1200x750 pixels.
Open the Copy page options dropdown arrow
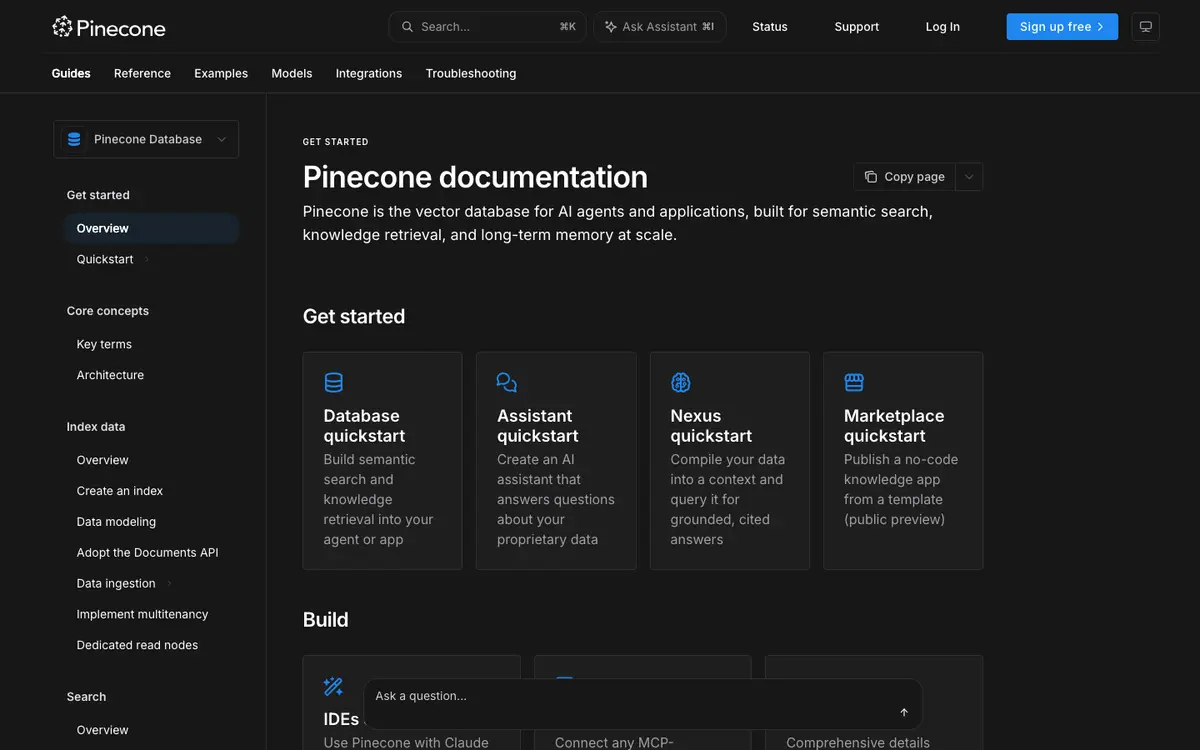click(x=969, y=177)
